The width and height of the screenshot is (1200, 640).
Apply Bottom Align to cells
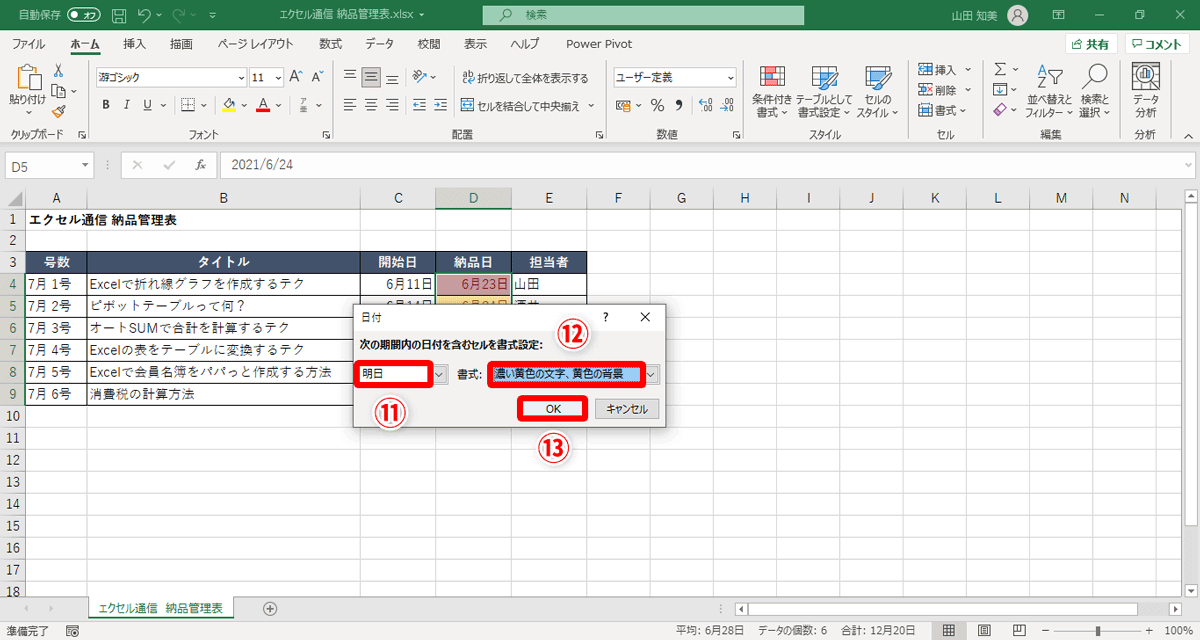point(393,77)
